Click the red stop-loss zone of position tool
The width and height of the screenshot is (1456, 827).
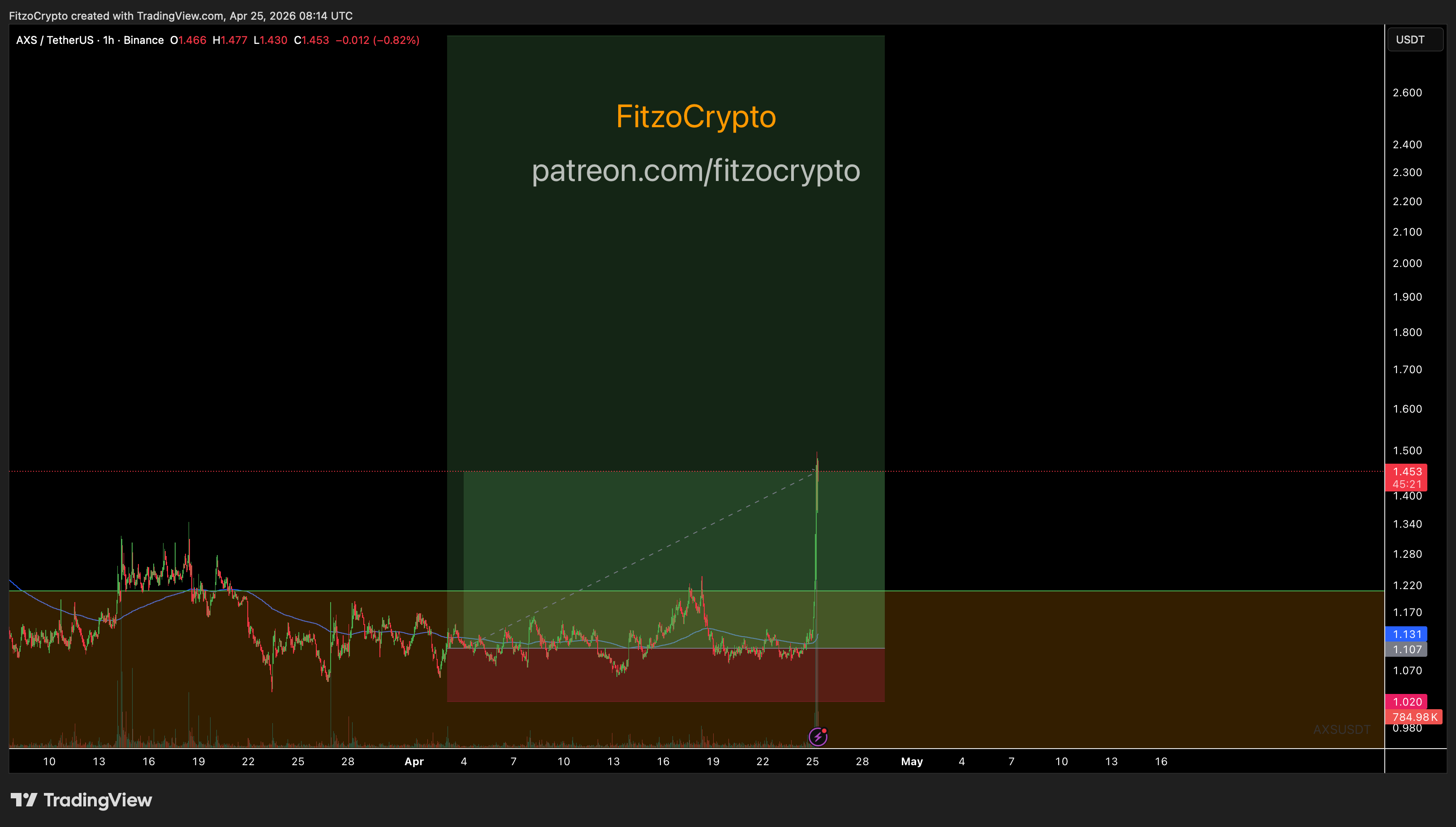[666, 675]
